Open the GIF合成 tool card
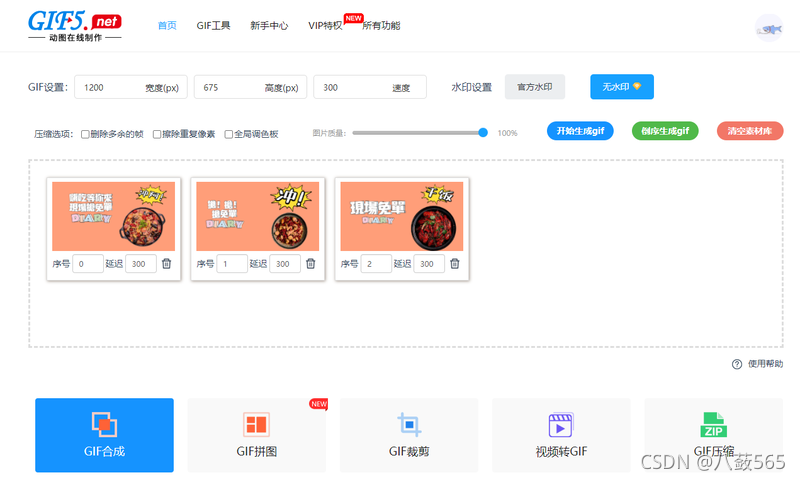Viewport: 800px width, 480px height. pyautogui.click(x=105, y=435)
